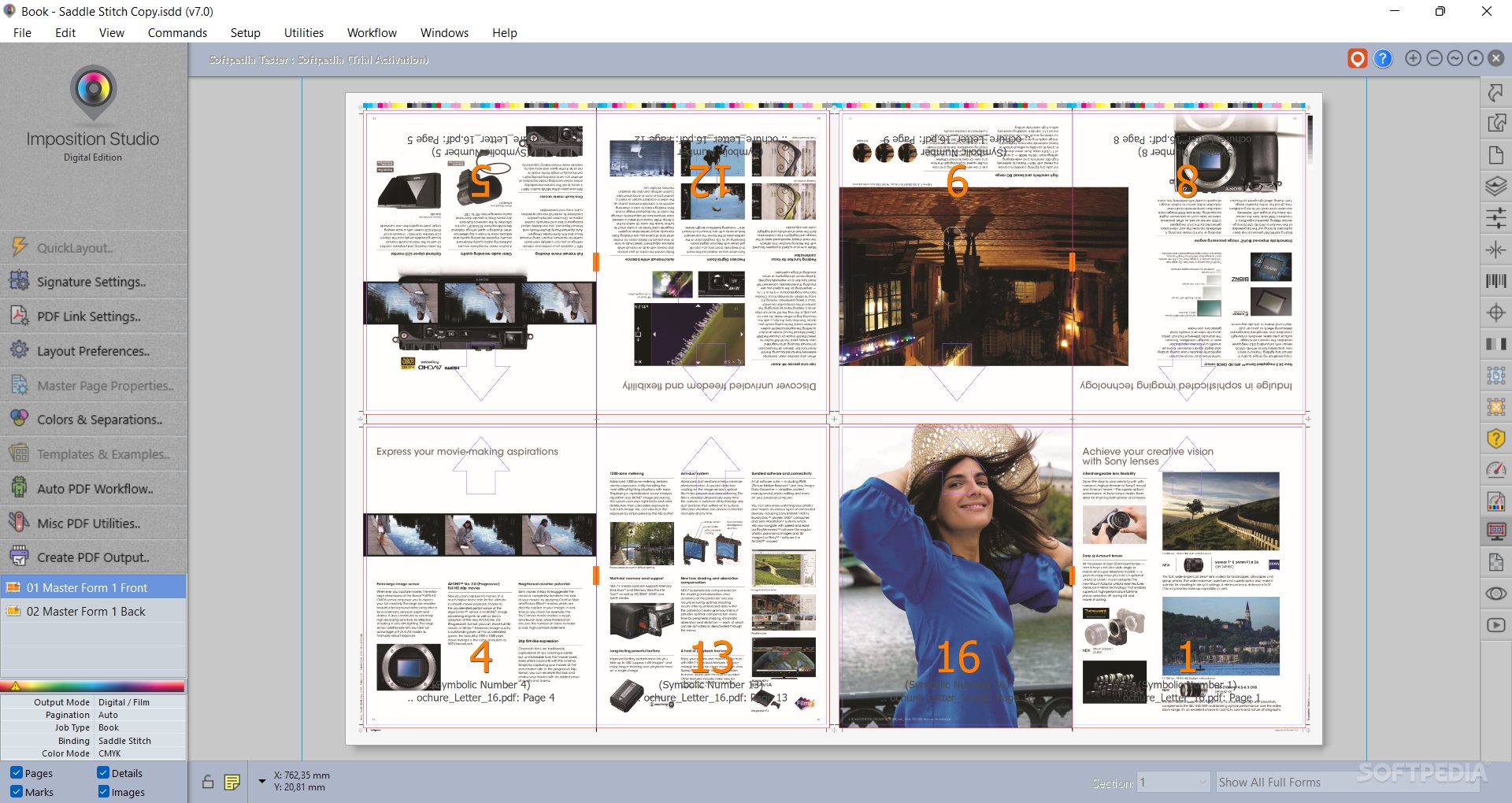Select 02 Master Form 1 Back

[x=94, y=611]
